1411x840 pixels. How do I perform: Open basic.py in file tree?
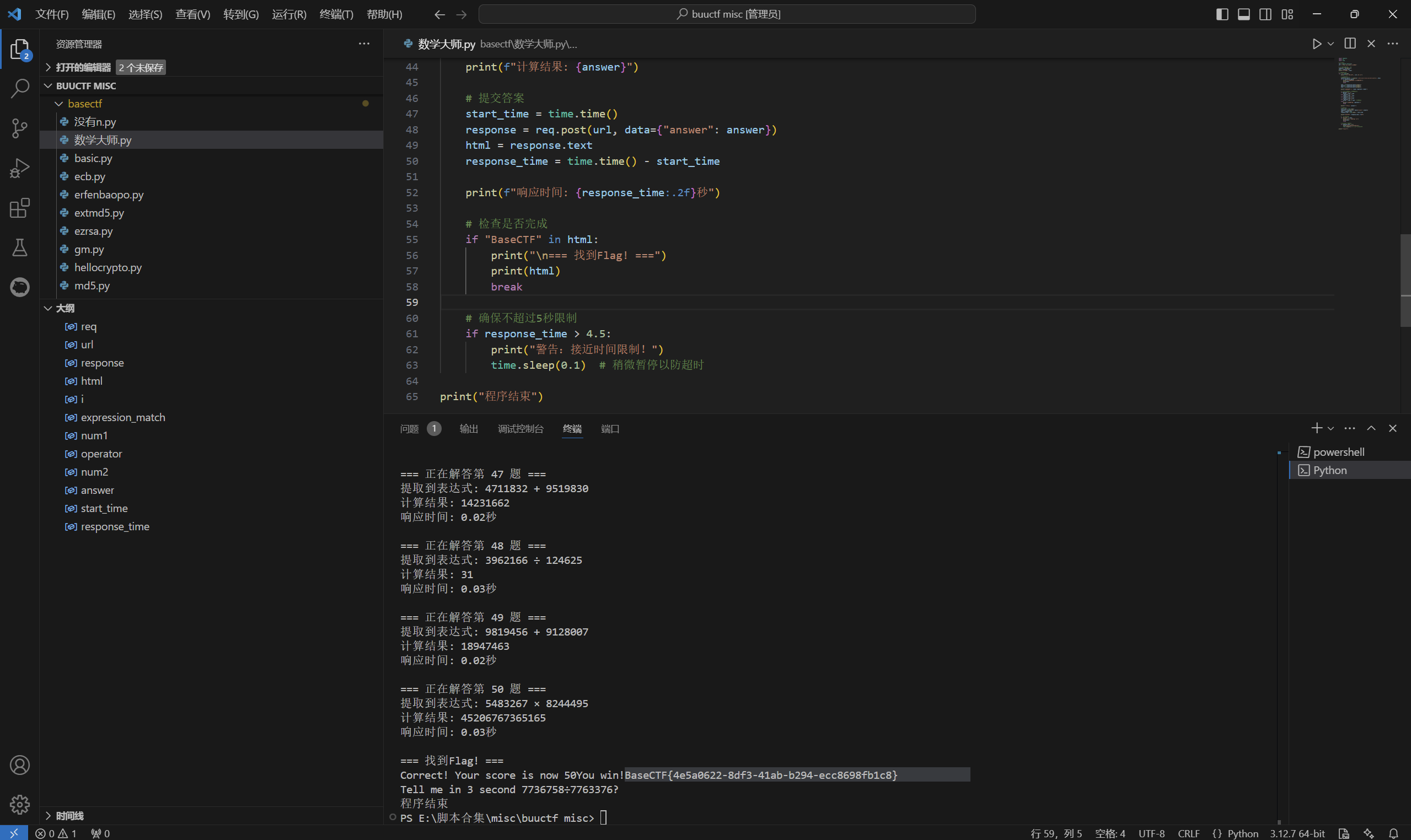[211, 158]
